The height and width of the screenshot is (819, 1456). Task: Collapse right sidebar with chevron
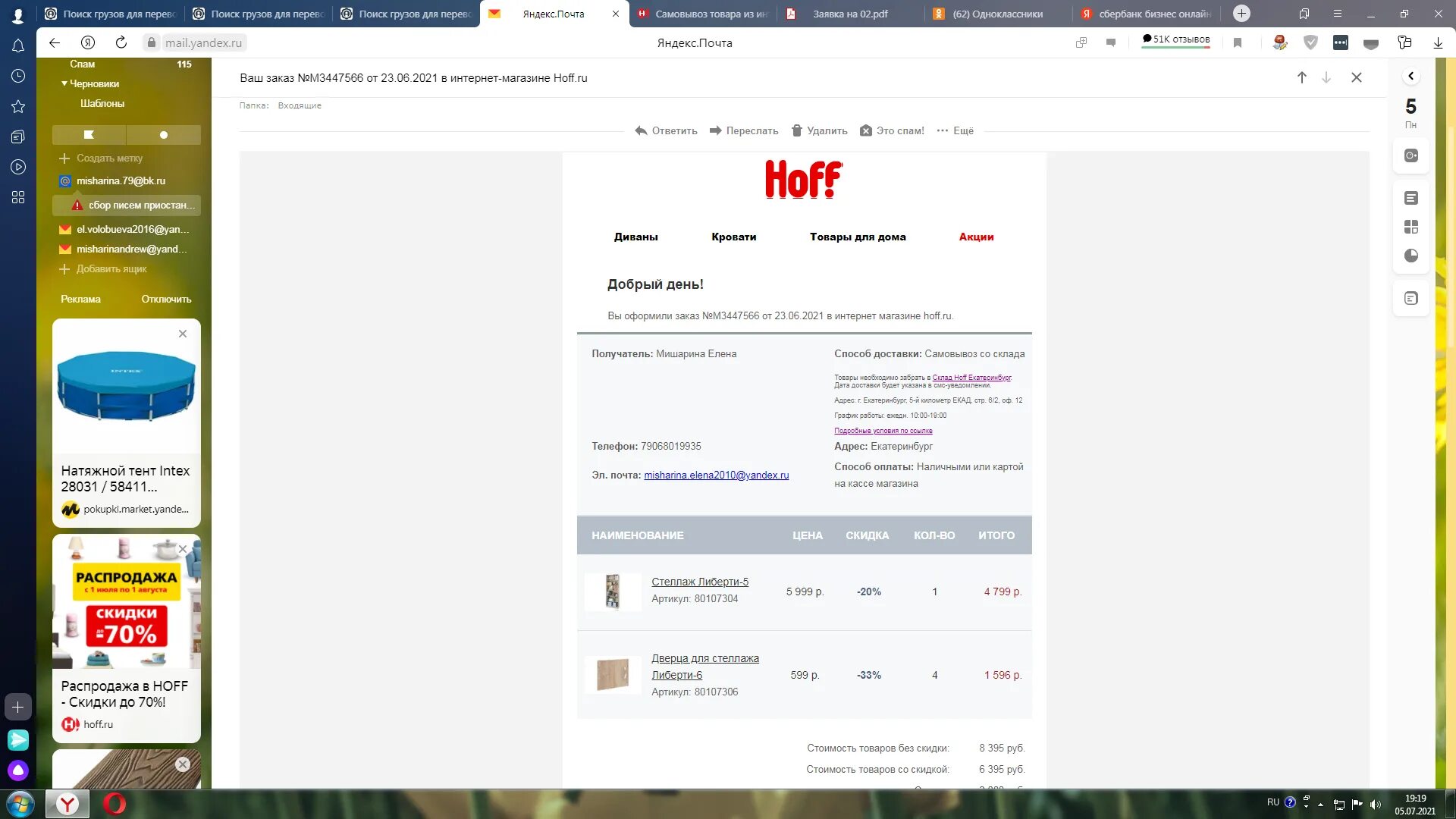(x=1410, y=76)
